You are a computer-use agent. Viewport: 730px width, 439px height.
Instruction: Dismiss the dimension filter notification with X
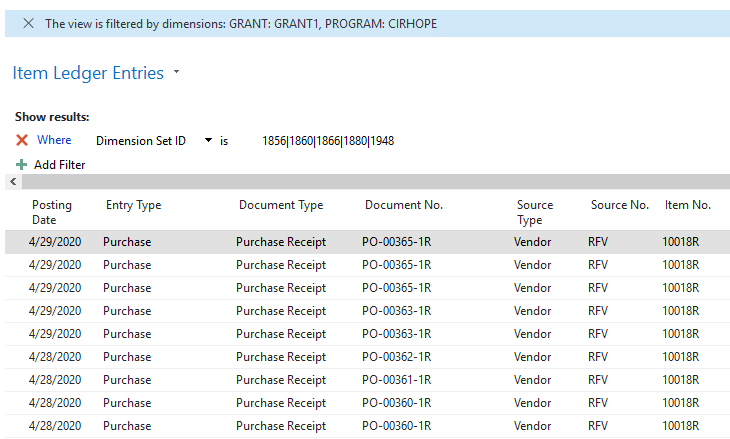click(28, 23)
